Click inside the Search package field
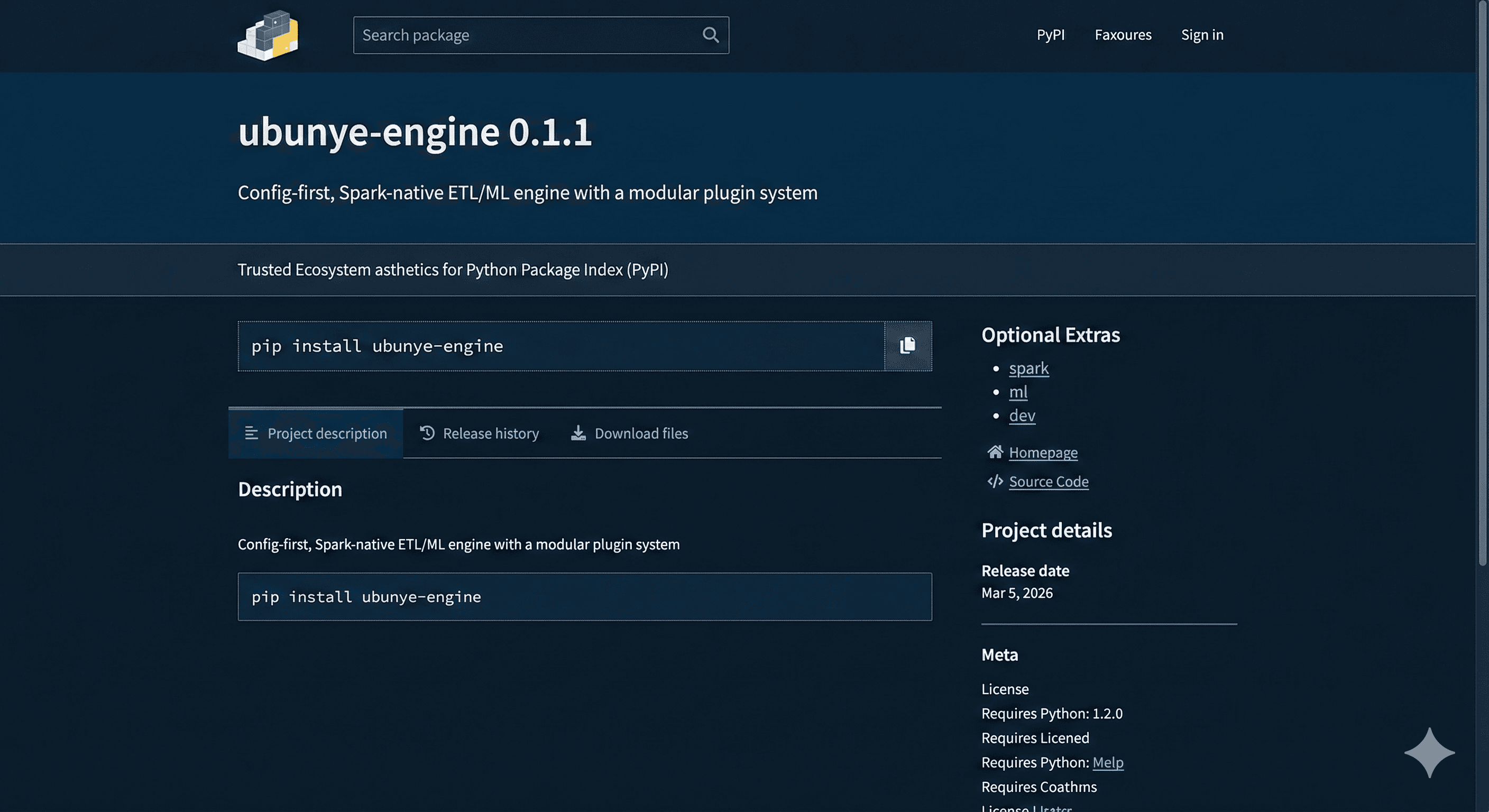The width and height of the screenshot is (1489, 812). (x=520, y=35)
